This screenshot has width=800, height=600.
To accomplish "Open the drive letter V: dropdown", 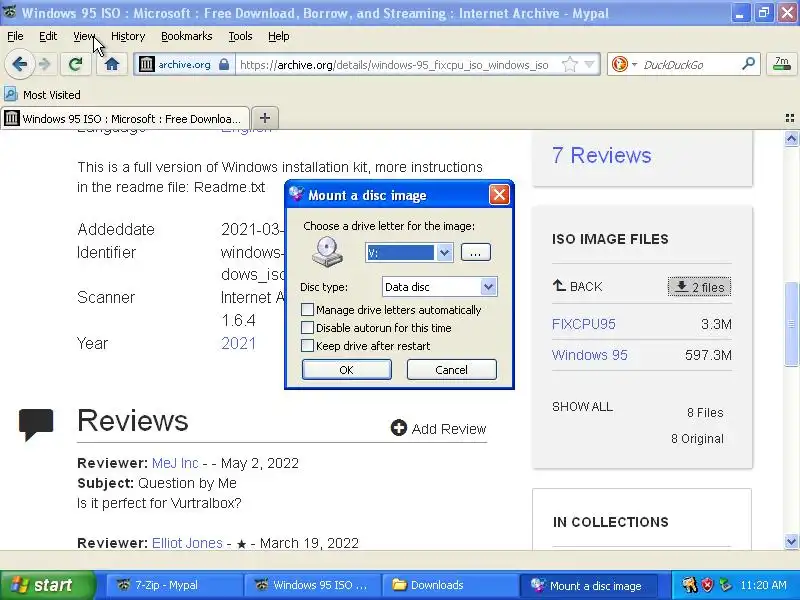I will pyautogui.click(x=444, y=253).
